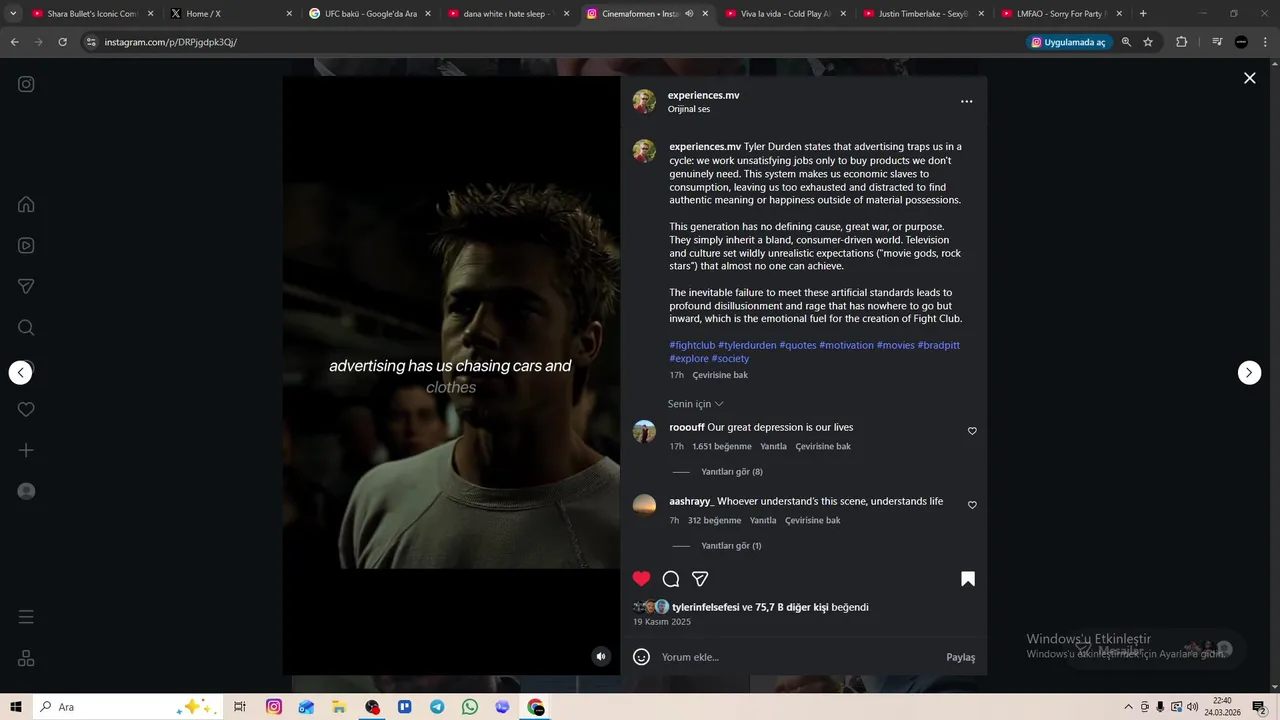This screenshot has width=1280, height=720.
Task: Open emoji picker in comment box
Action: coord(642,657)
